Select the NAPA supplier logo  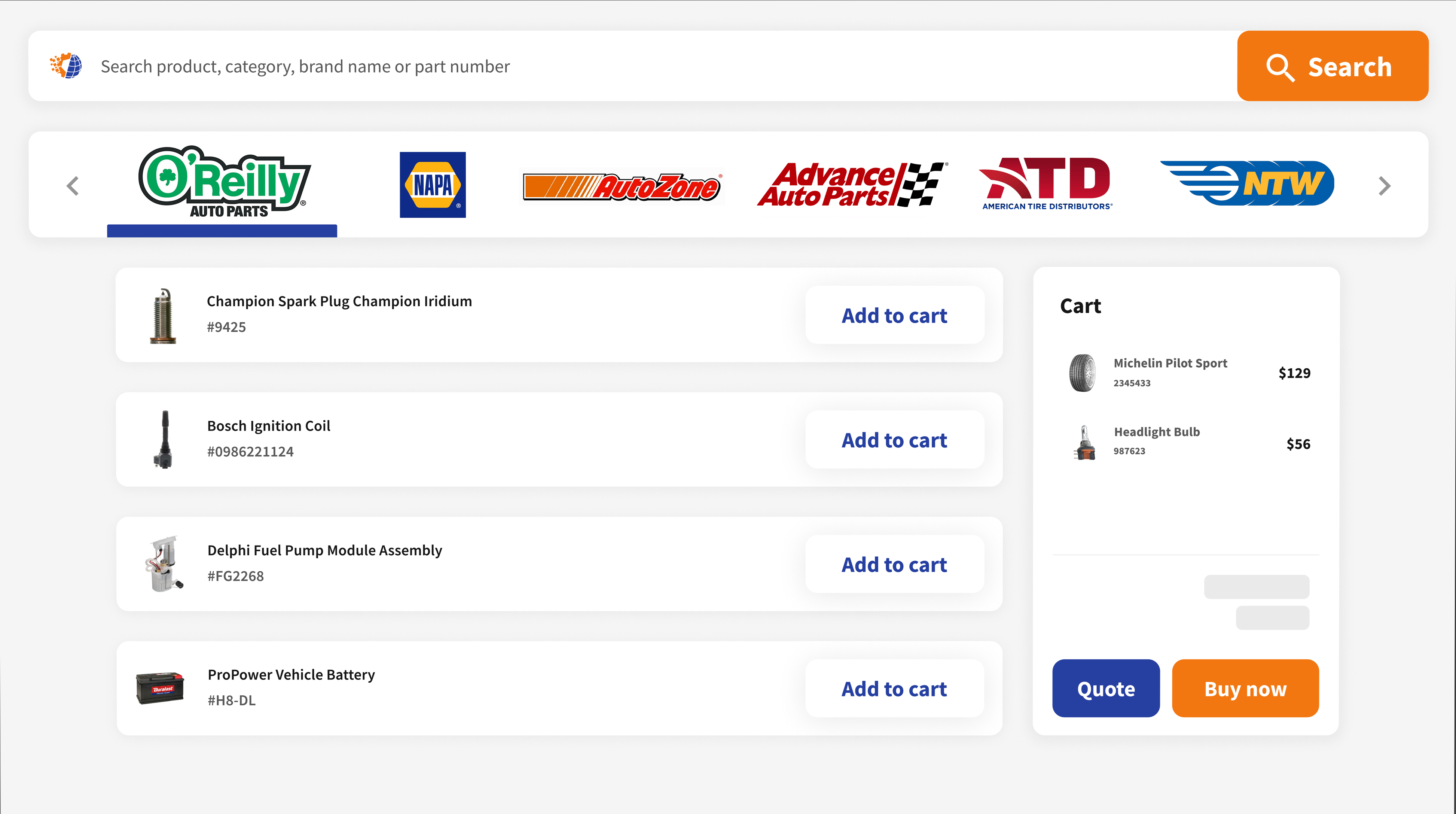pos(433,185)
